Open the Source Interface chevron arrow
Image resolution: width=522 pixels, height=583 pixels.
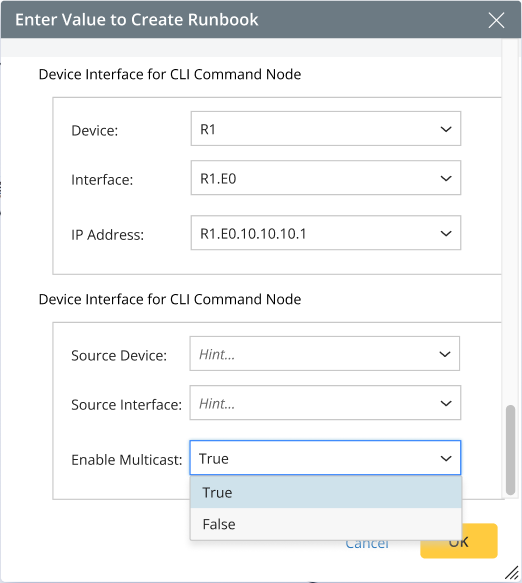[446, 403]
